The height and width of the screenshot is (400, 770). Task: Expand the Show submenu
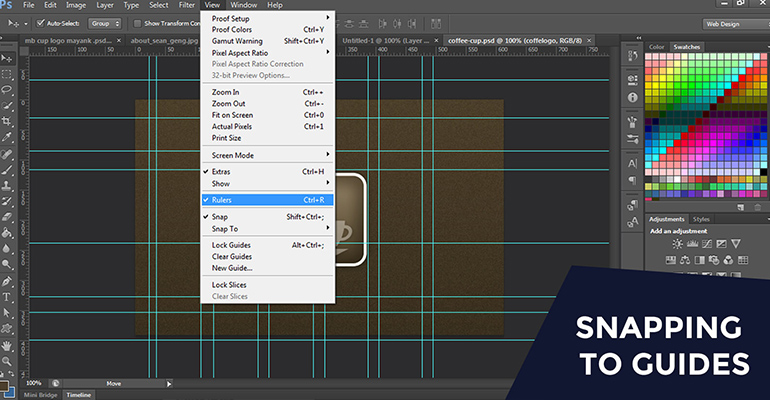pyautogui.click(x=268, y=184)
